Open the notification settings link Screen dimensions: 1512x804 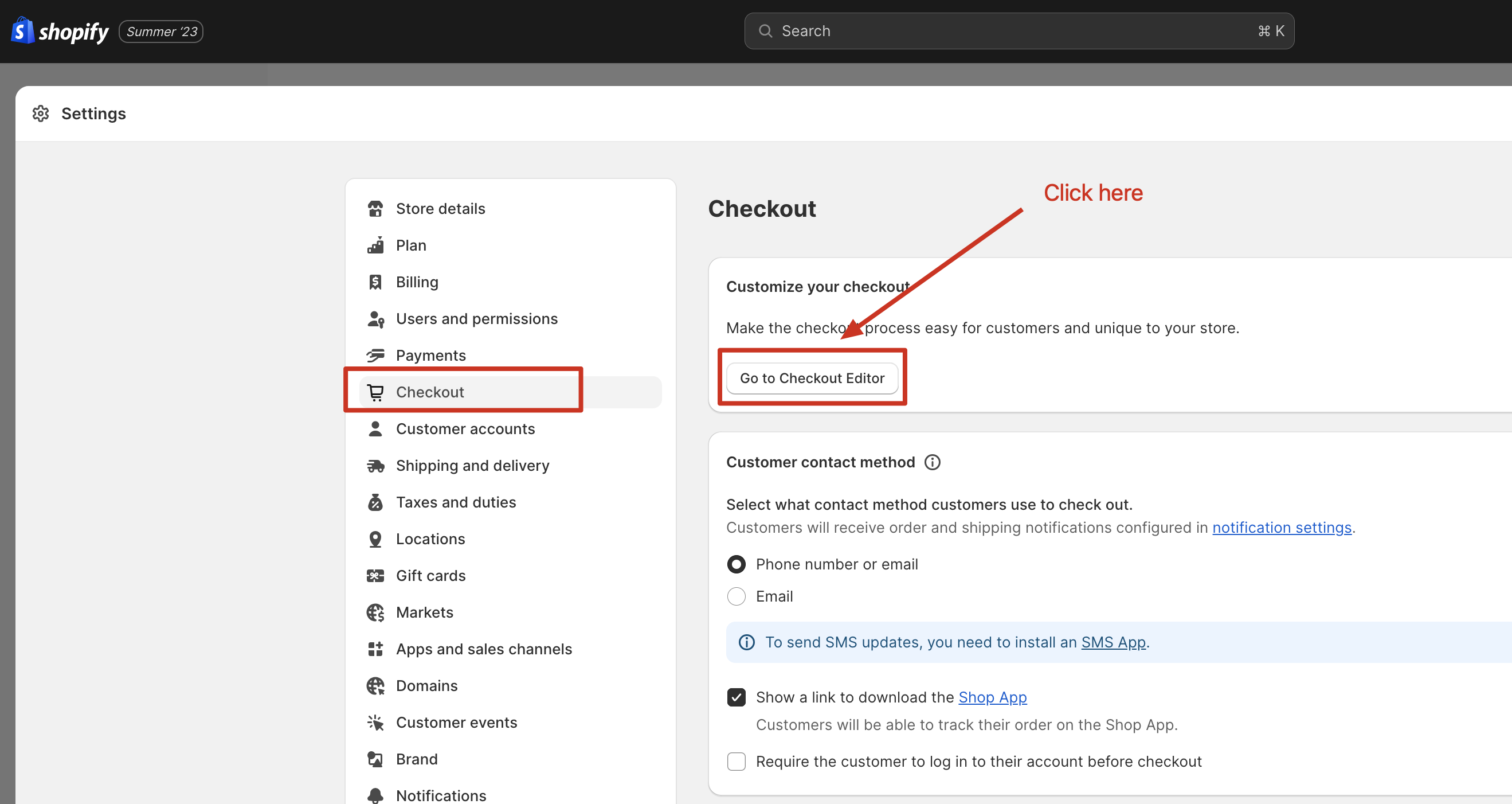tap(1282, 528)
